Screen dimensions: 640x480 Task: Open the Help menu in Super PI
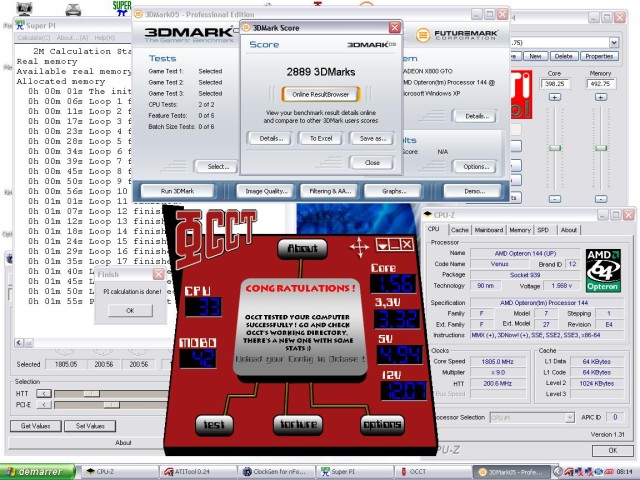(x=104, y=38)
